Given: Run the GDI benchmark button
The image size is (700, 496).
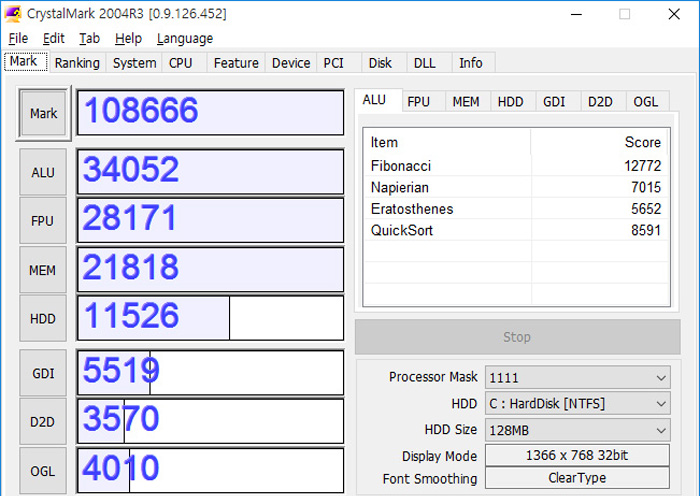Looking at the screenshot, I should [43, 373].
